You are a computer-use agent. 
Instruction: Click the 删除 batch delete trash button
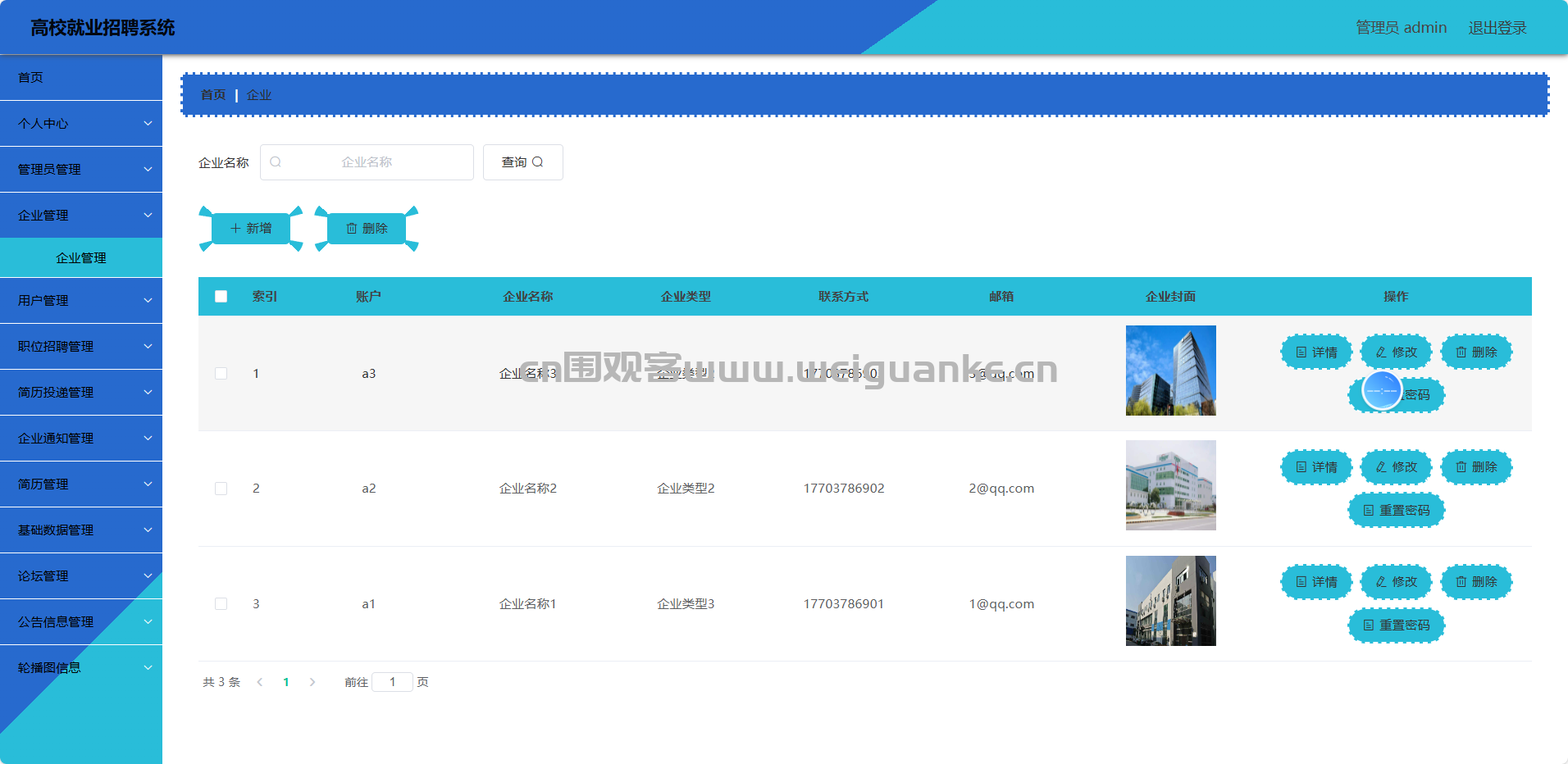(367, 229)
